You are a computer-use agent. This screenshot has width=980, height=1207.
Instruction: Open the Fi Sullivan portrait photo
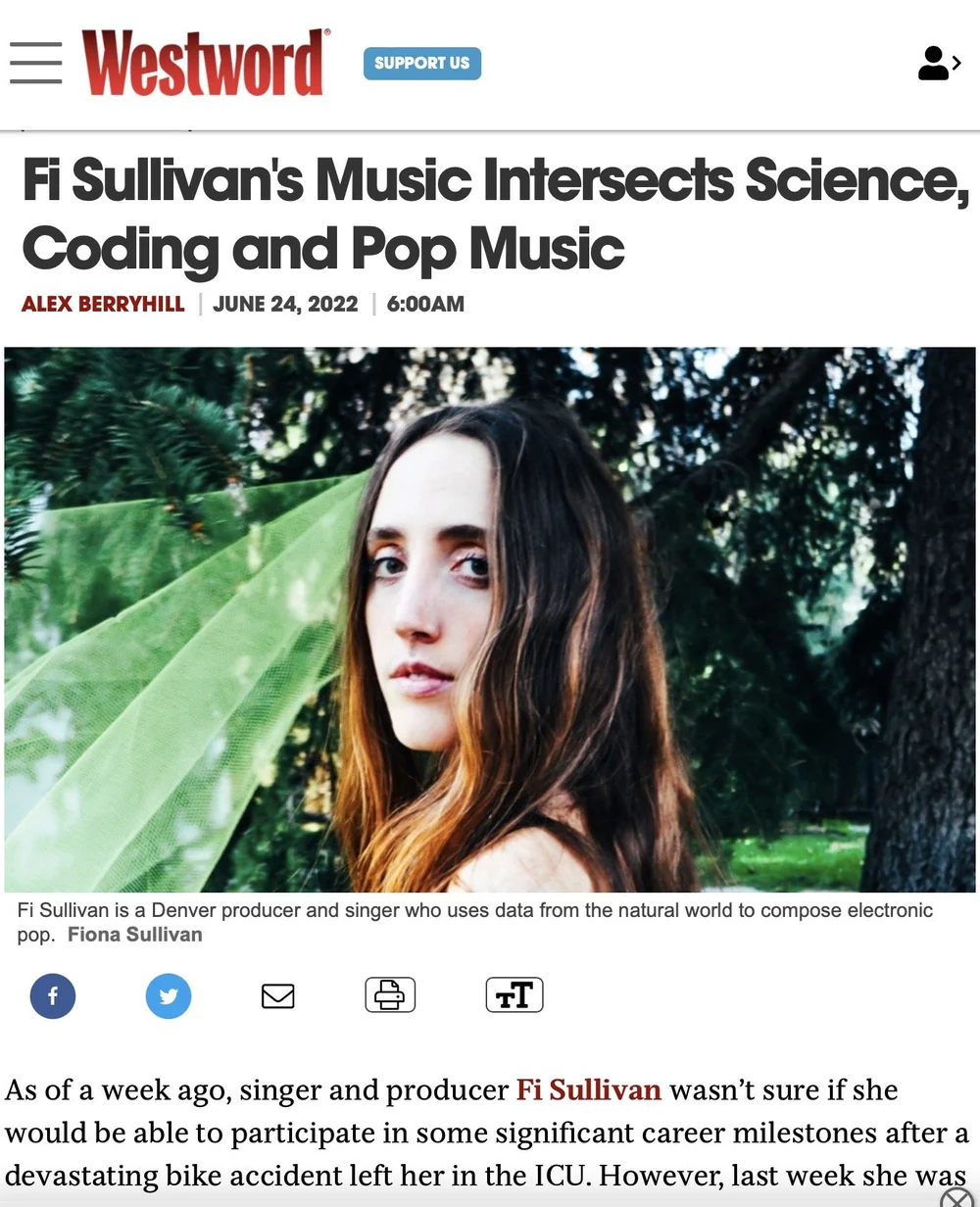click(490, 619)
